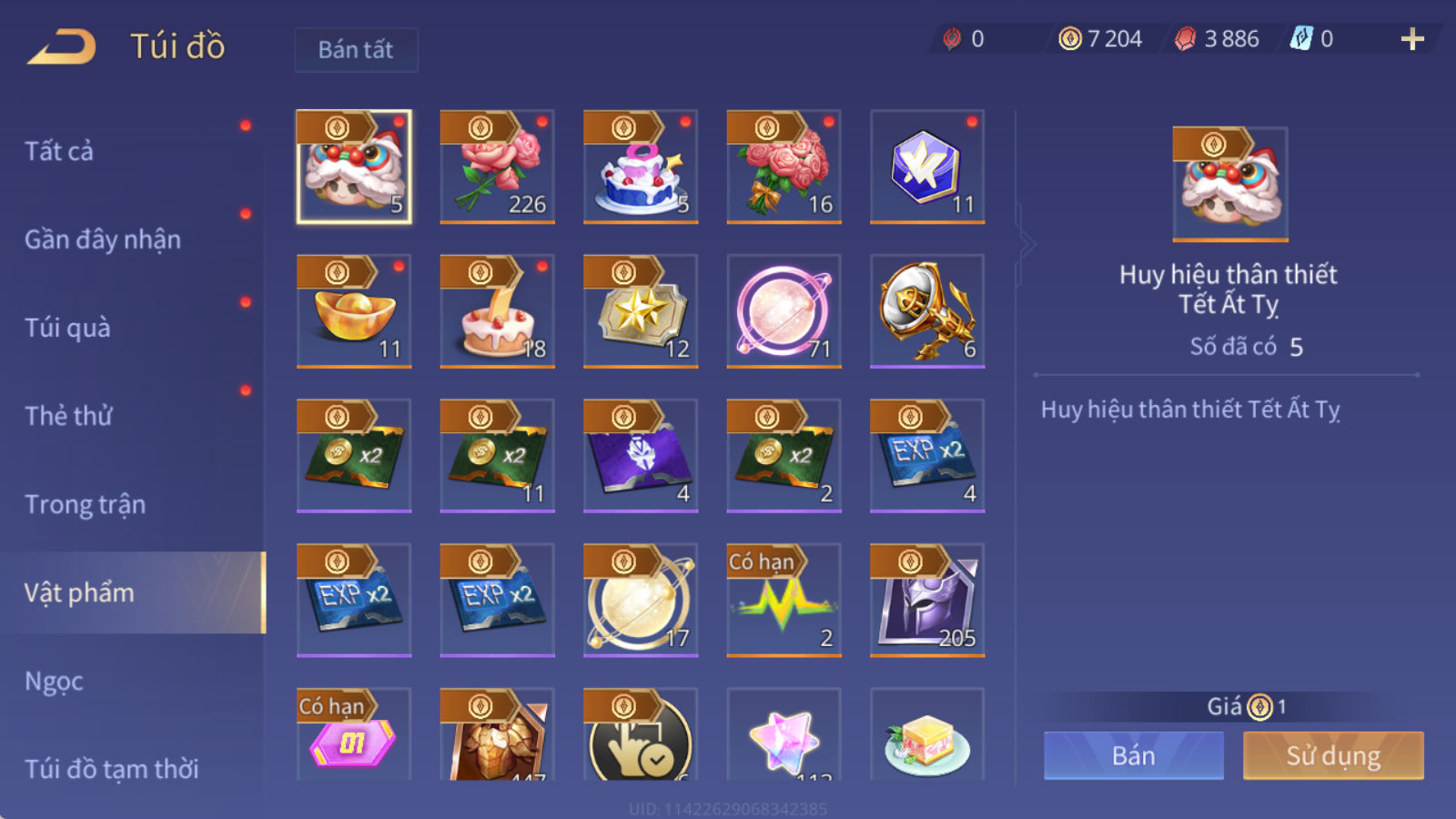Image resolution: width=1456 pixels, height=819 pixels.
Task: Click the Bán tất button
Action: click(356, 49)
